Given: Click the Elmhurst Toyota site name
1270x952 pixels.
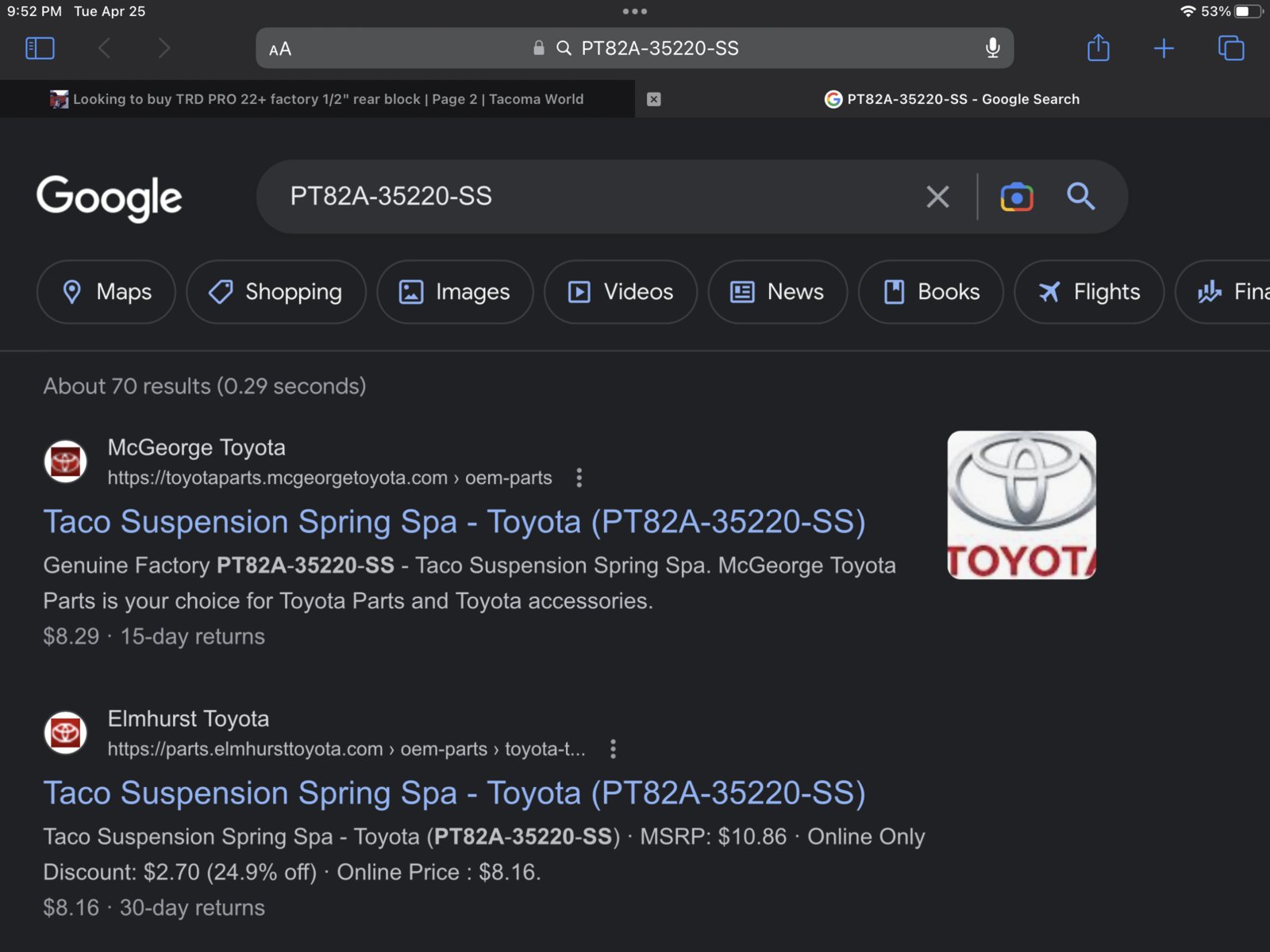Looking at the screenshot, I should coord(189,719).
